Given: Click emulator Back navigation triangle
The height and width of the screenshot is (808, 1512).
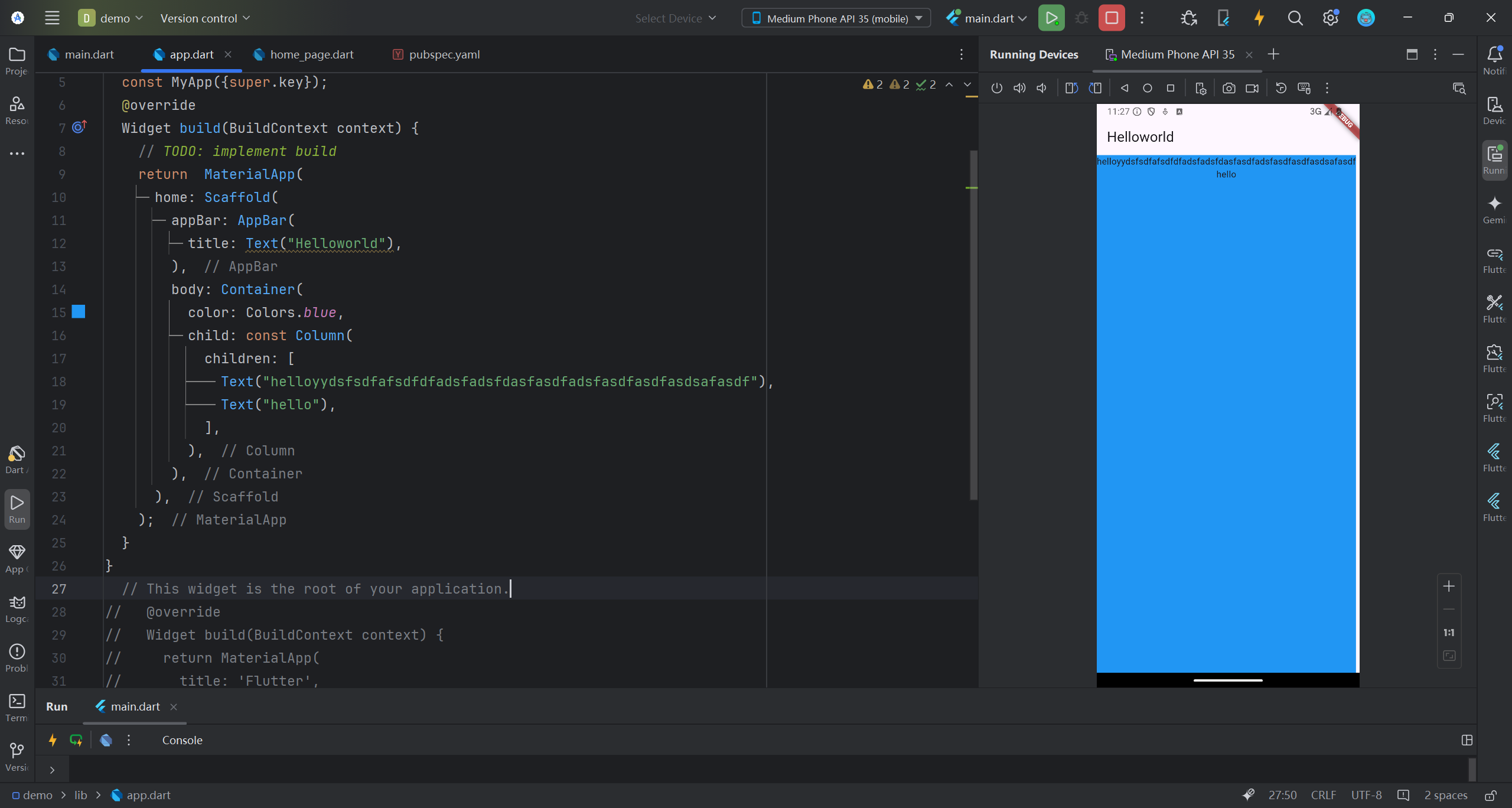Looking at the screenshot, I should (x=1124, y=88).
